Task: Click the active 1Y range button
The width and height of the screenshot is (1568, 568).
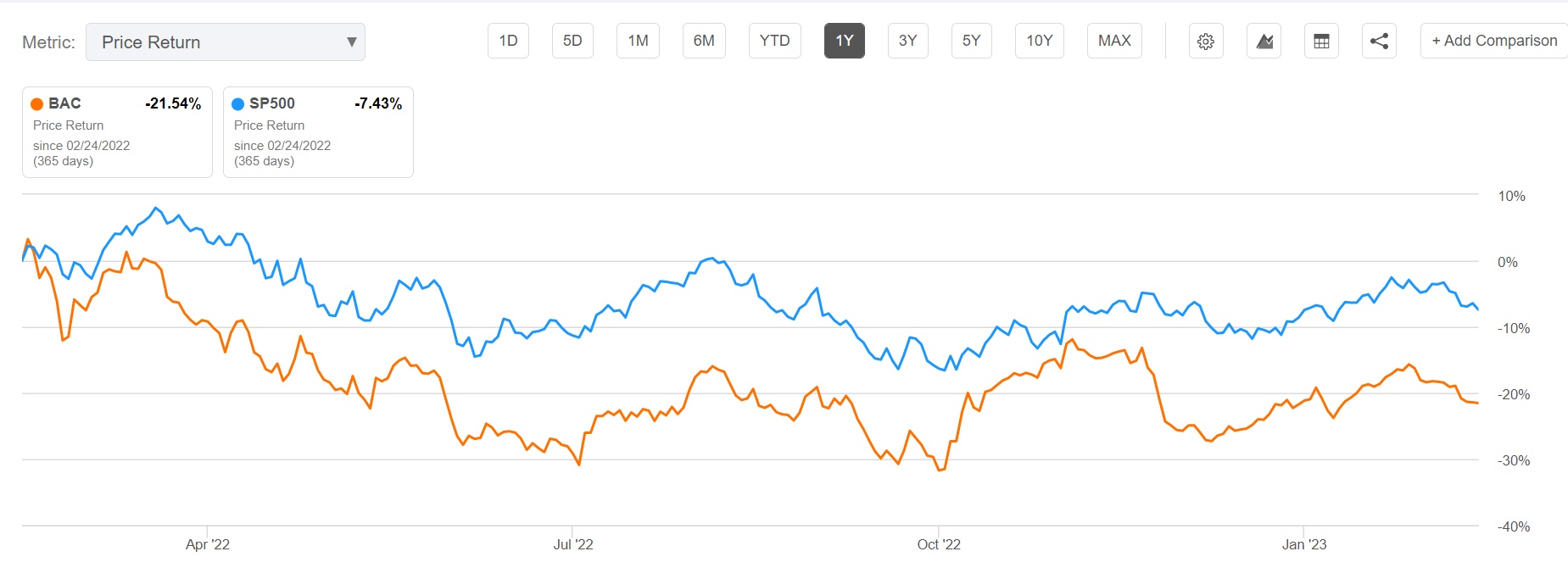Action: (x=844, y=41)
